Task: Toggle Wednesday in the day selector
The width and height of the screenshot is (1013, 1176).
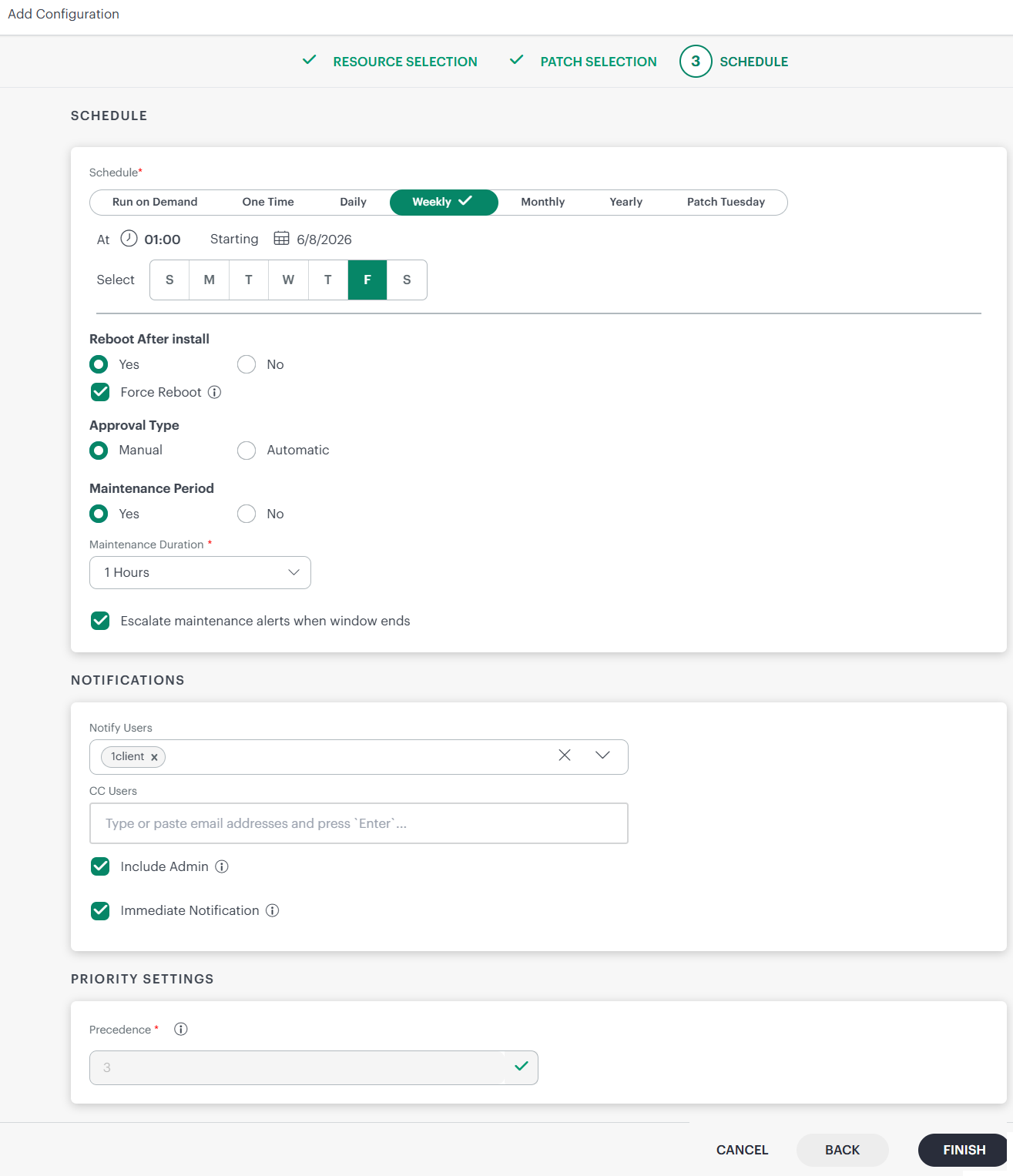Action: pos(288,280)
